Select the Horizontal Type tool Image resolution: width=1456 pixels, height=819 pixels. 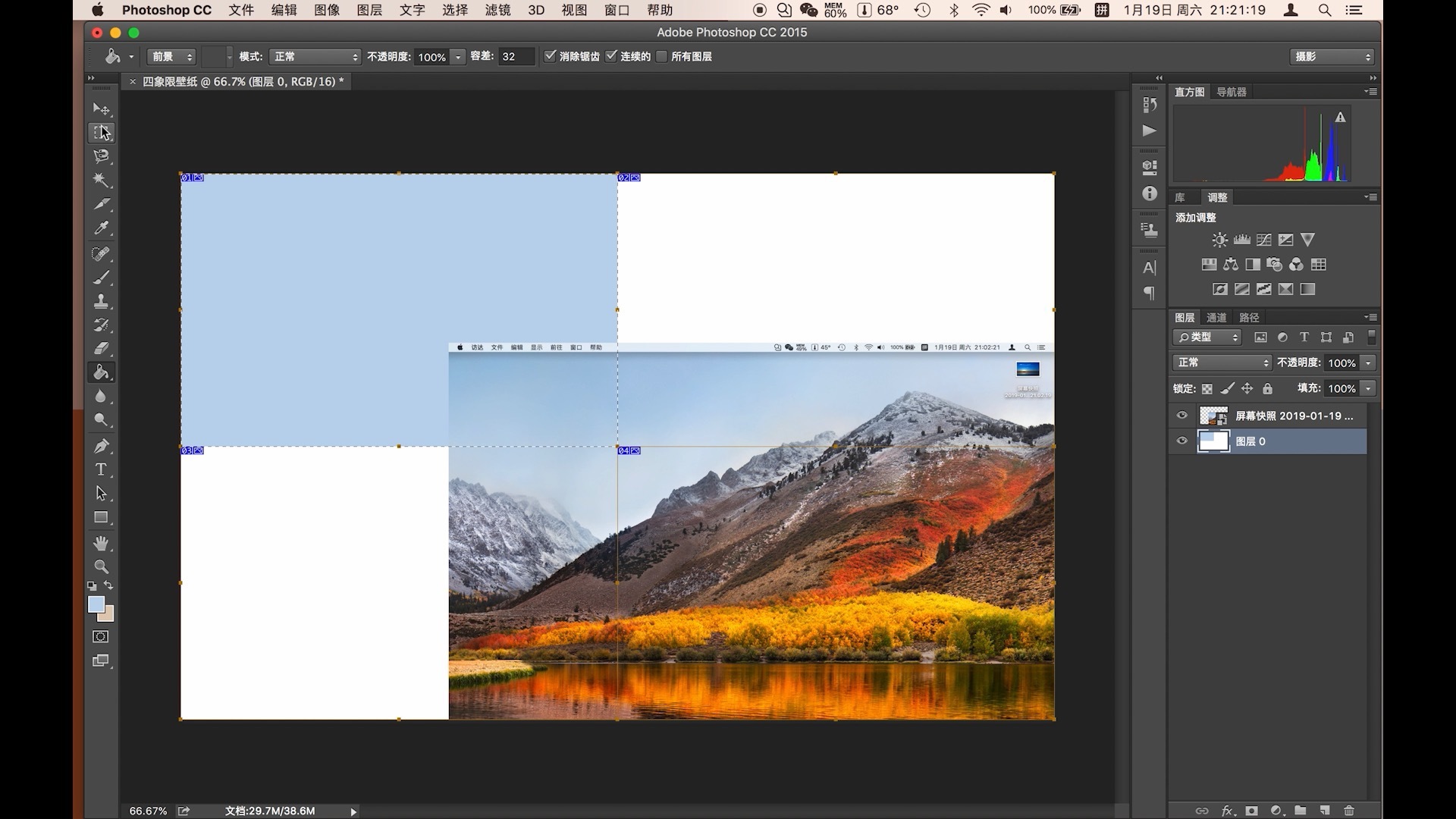[101, 469]
